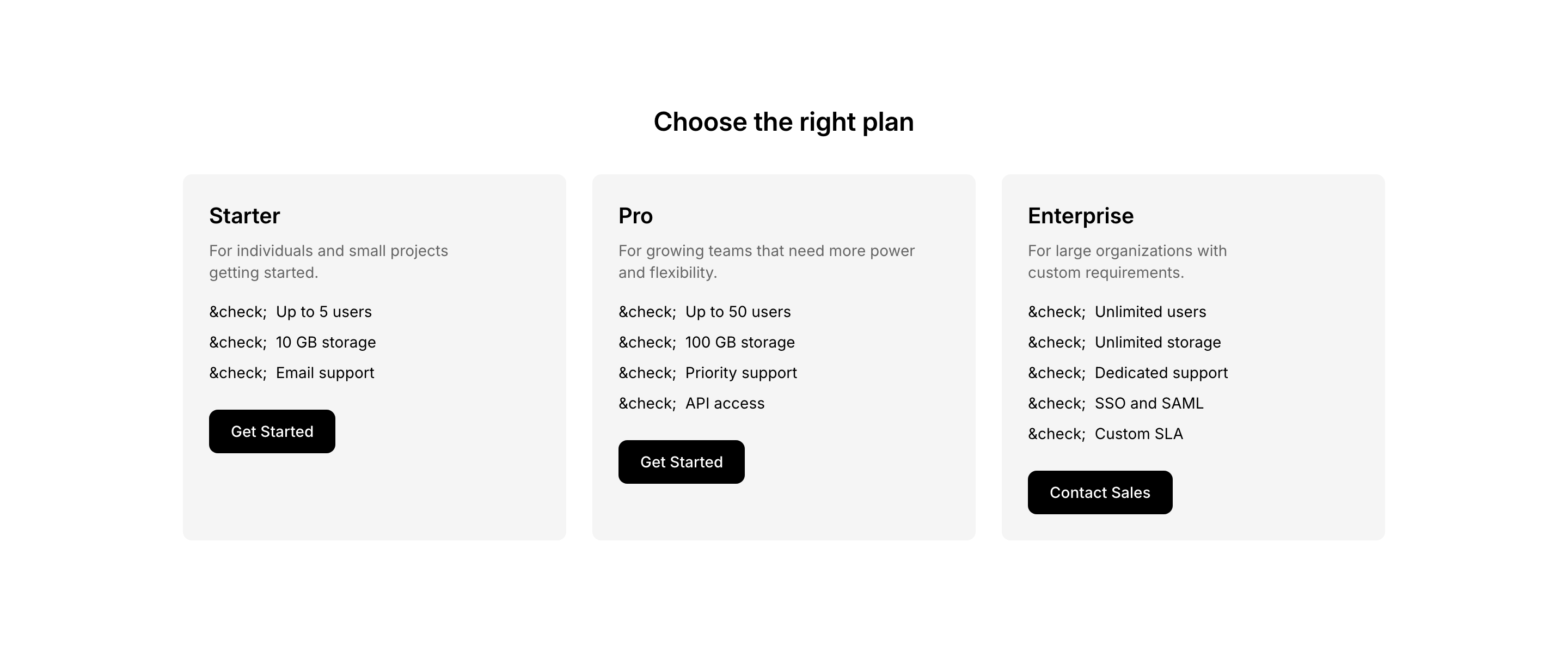Select the Starter plan title
The image size is (1568, 645).
pos(244,216)
